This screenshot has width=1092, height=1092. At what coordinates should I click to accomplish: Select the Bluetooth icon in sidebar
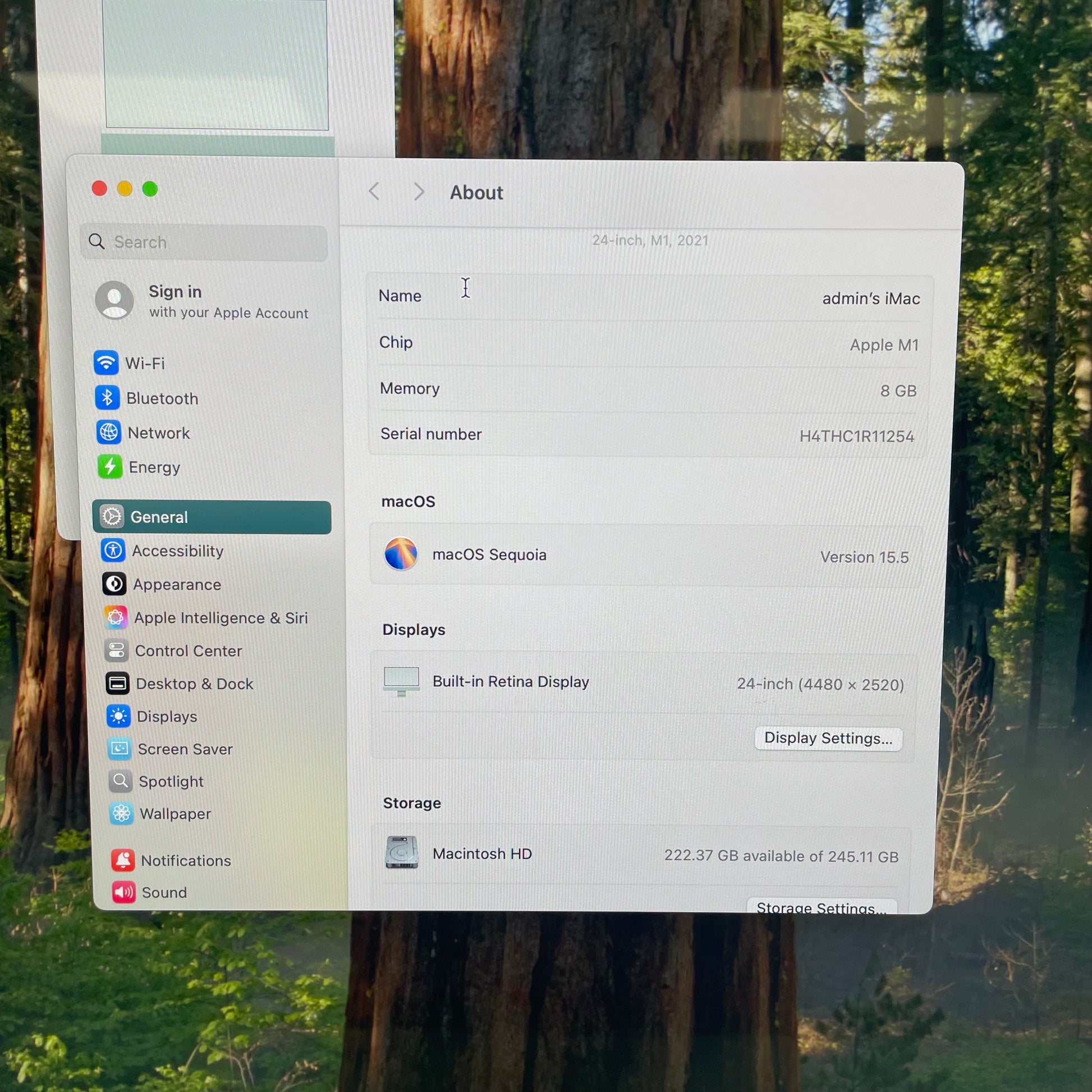point(107,398)
